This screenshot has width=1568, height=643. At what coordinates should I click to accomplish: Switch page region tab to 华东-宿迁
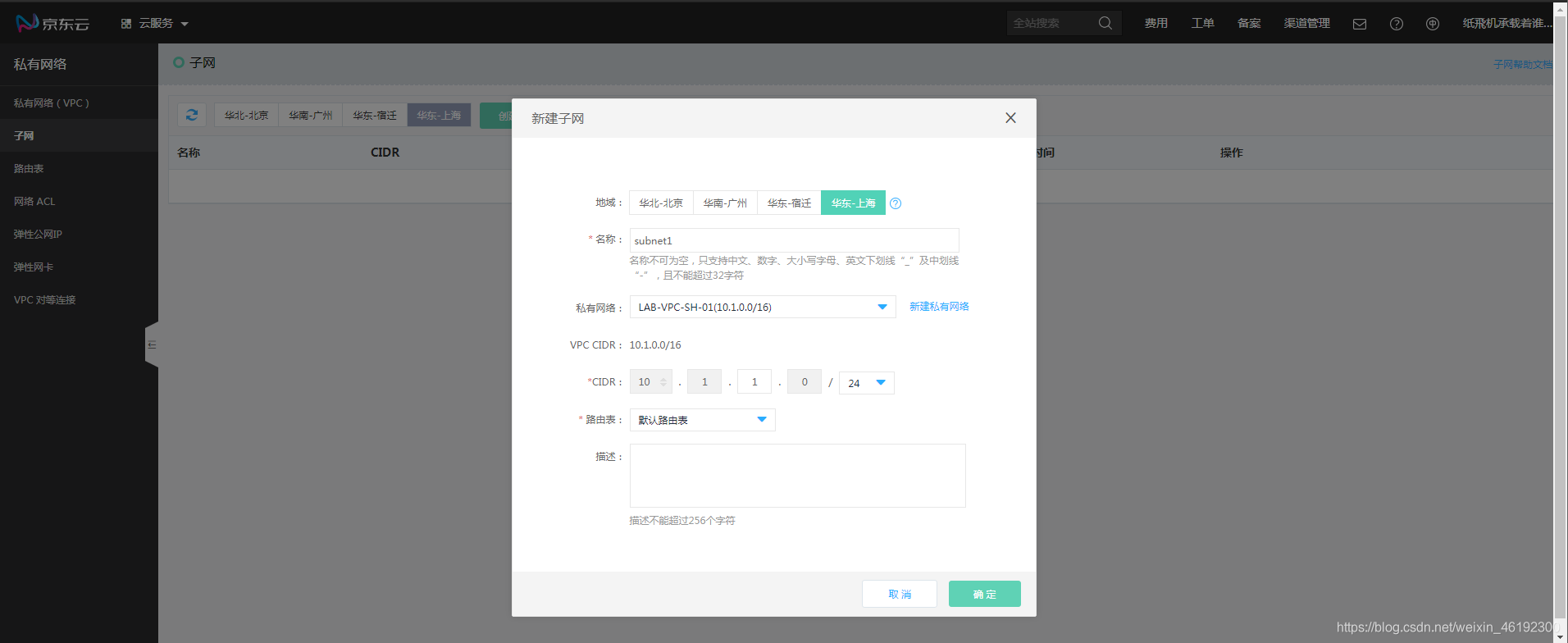click(x=375, y=115)
